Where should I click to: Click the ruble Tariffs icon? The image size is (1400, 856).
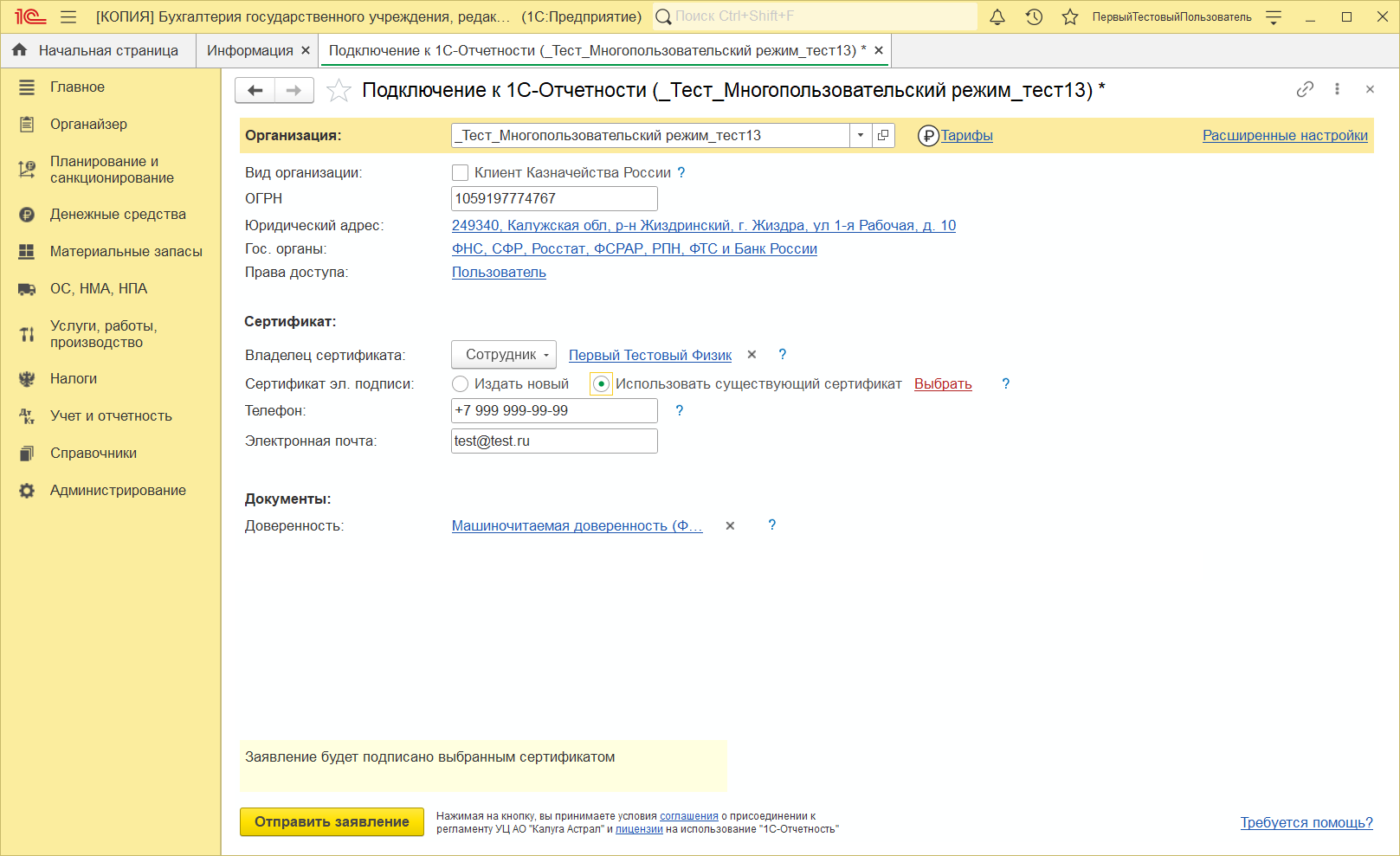tap(928, 135)
